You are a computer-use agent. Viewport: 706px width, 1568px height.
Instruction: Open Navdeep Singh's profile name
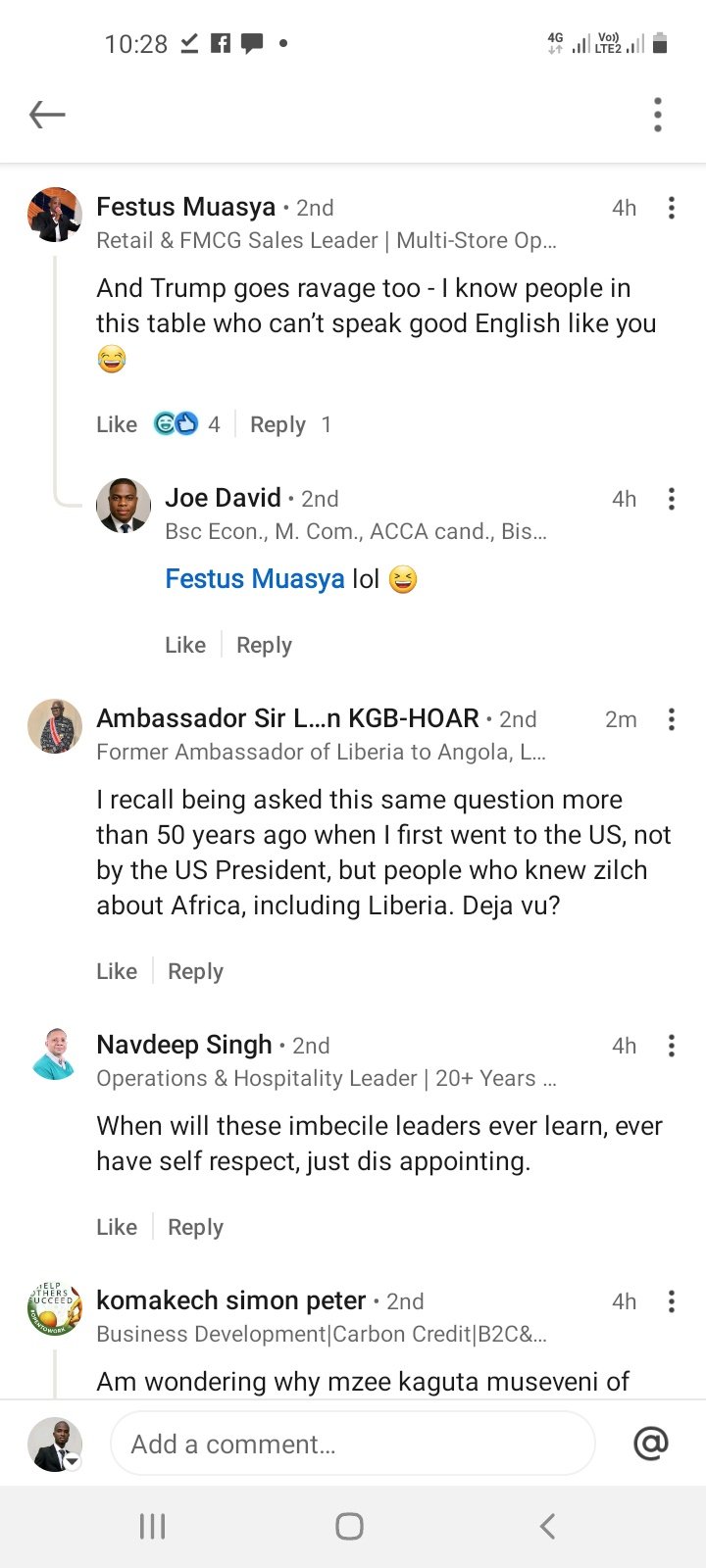point(184,1045)
